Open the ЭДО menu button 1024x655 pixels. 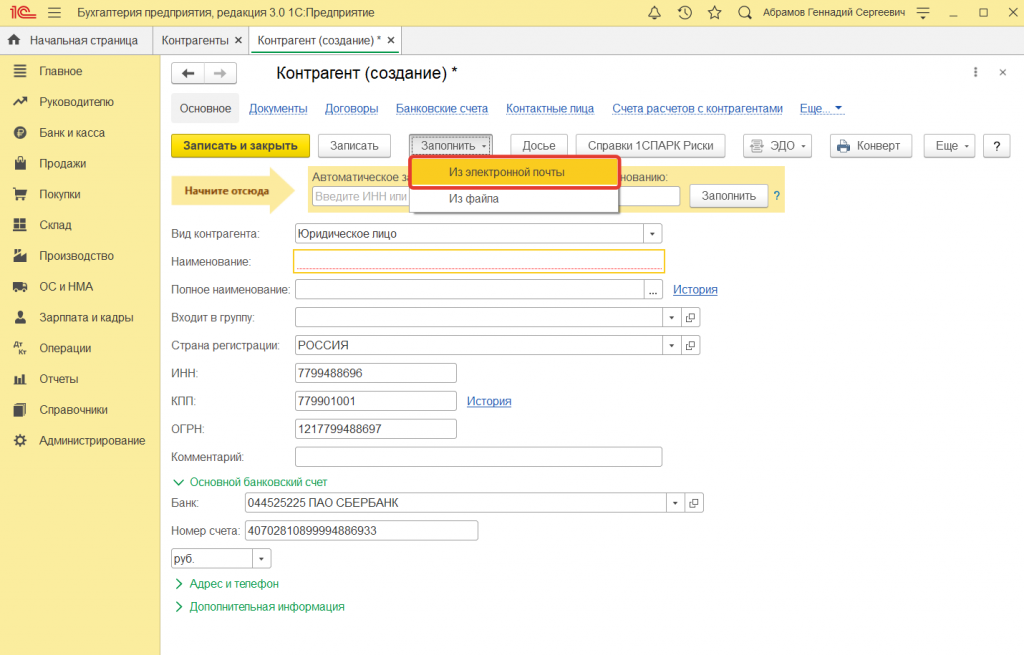pos(777,145)
